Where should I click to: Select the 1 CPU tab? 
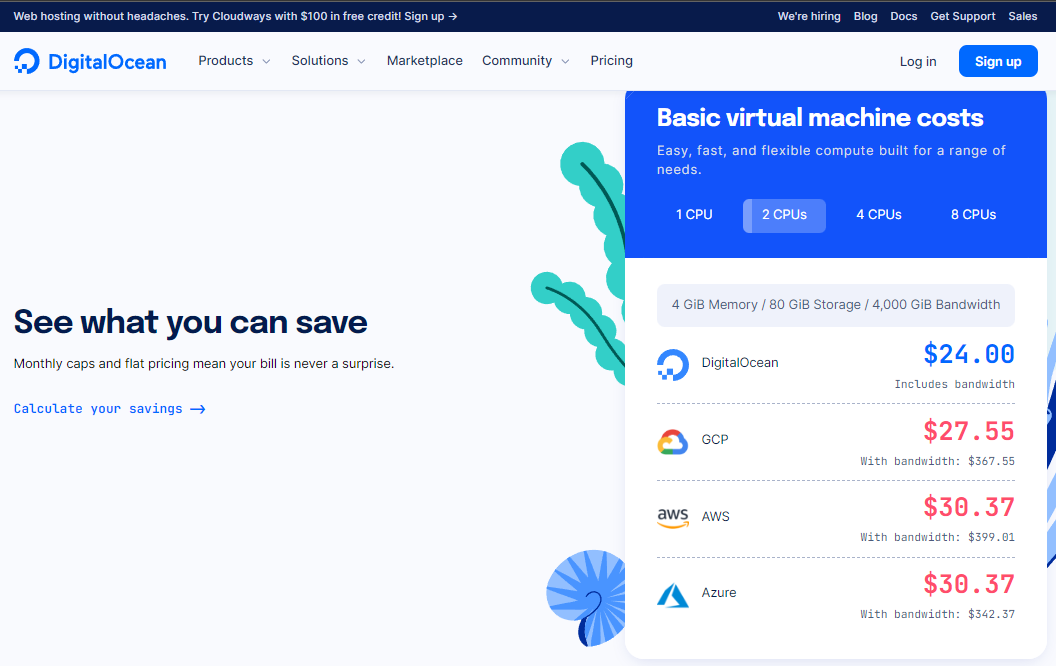(x=694, y=215)
